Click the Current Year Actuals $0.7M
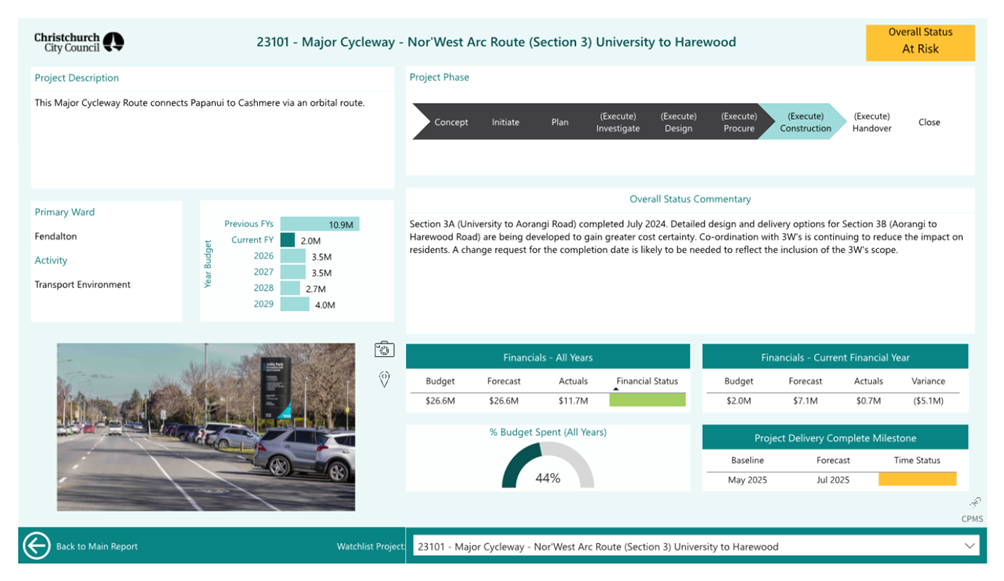 (868, 400)
